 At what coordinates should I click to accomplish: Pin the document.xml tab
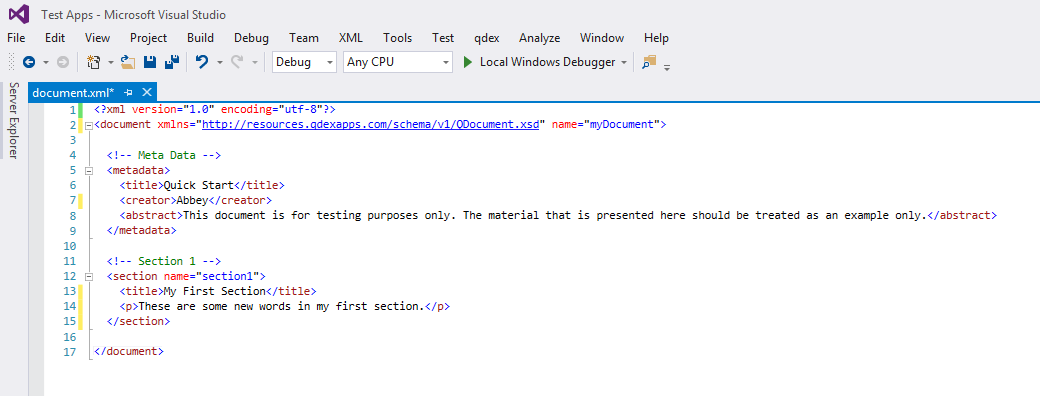tap(129, 92)
